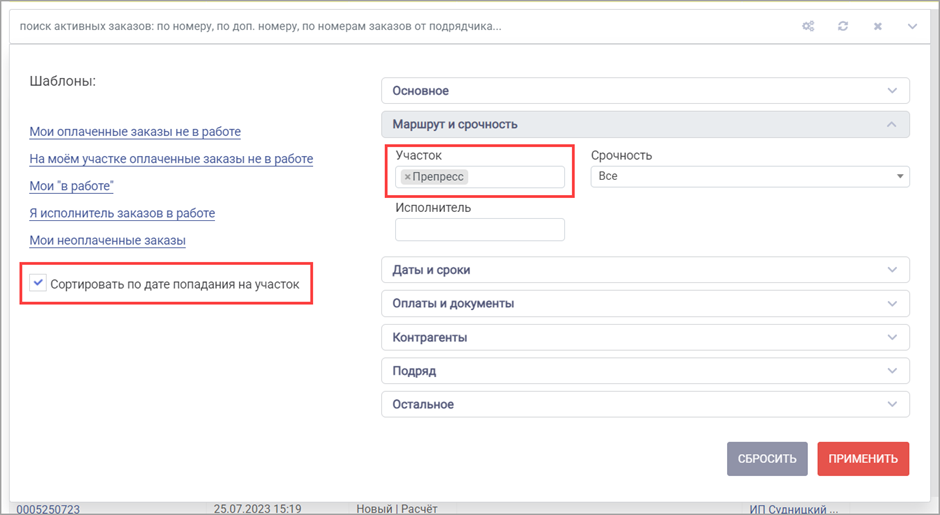Open the Срочность dropdown
This screenshot has height=515, width=940.
tap(750, 176)
